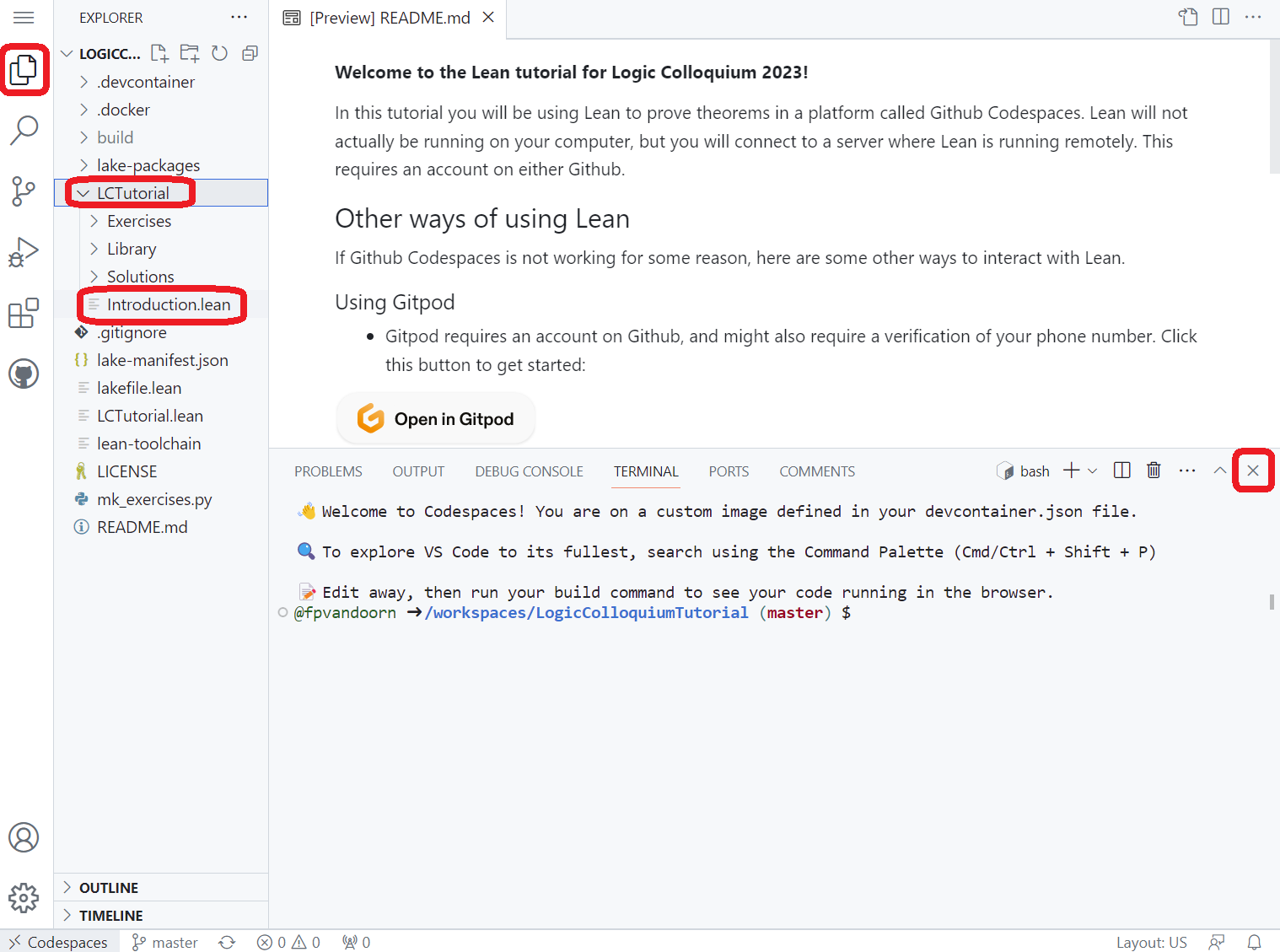Click the New File icon in Explorer

[x=159, y=53]
